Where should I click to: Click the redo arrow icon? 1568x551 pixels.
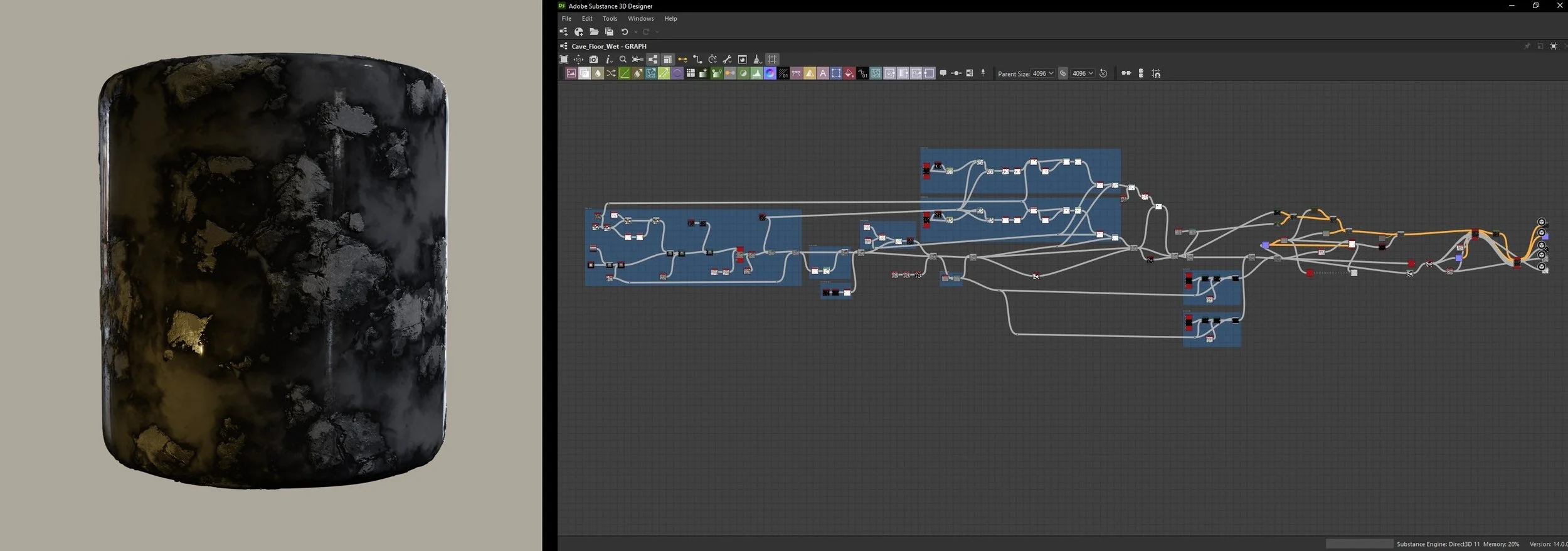(646, 32)
